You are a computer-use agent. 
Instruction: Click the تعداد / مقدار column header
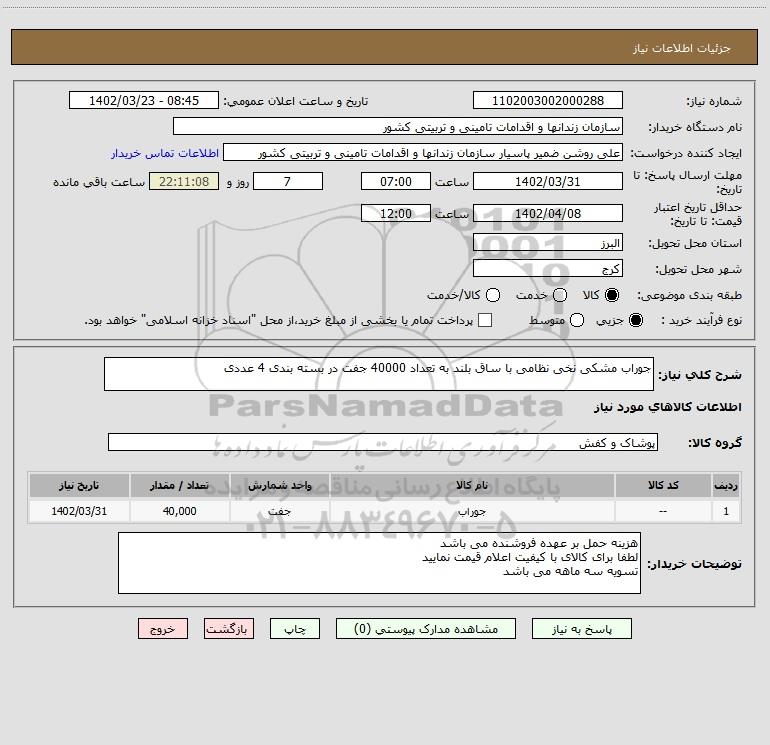point(179,485)
